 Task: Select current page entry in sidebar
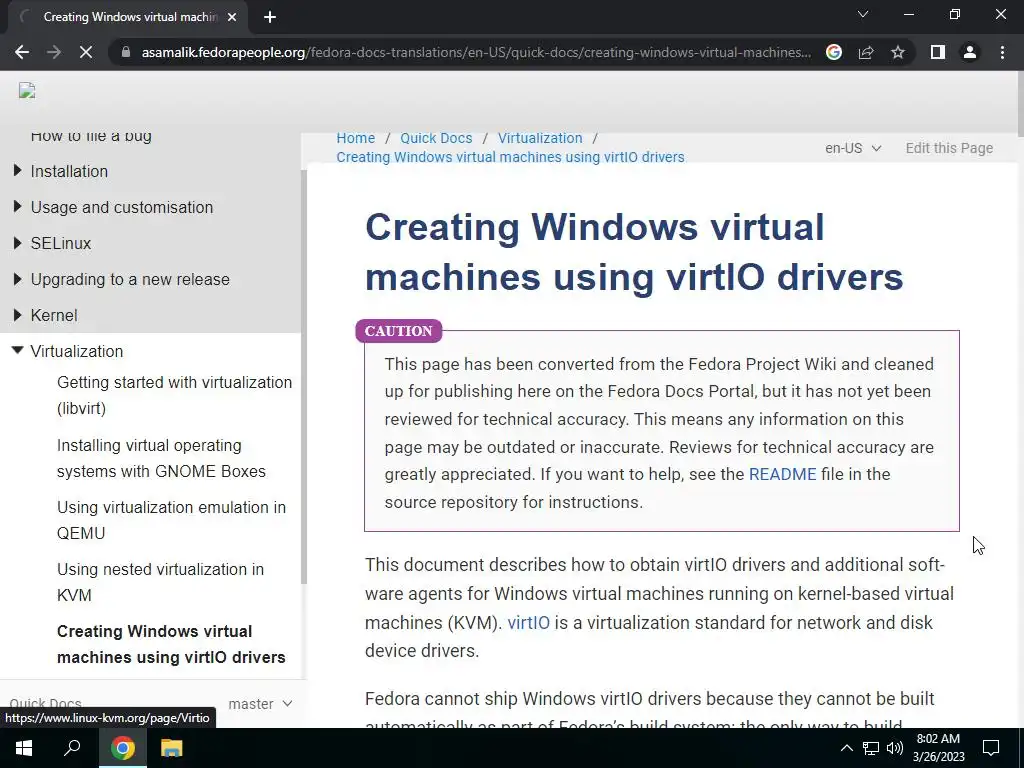[171, 644]
